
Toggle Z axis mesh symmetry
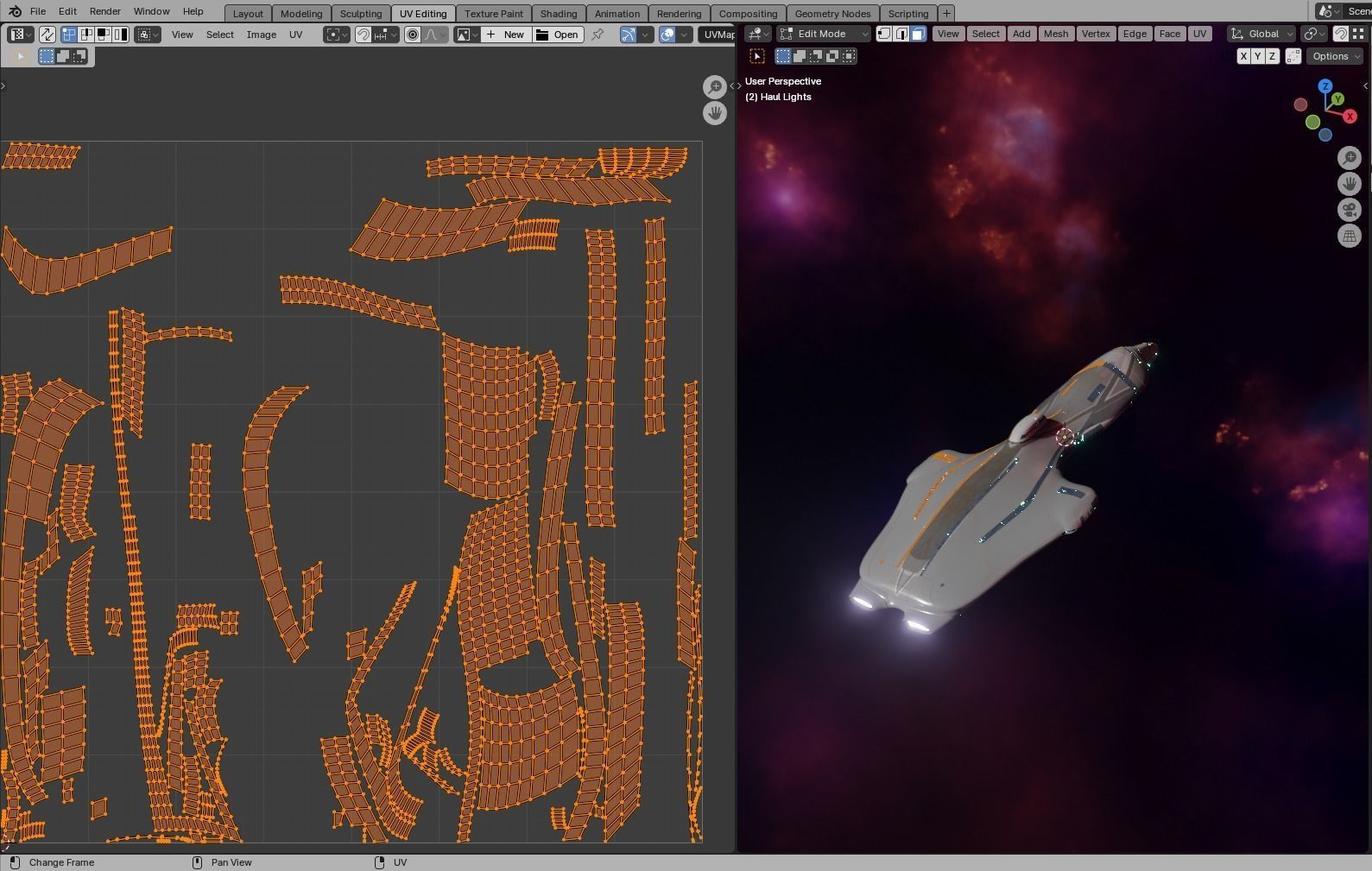click(1272, 56)
